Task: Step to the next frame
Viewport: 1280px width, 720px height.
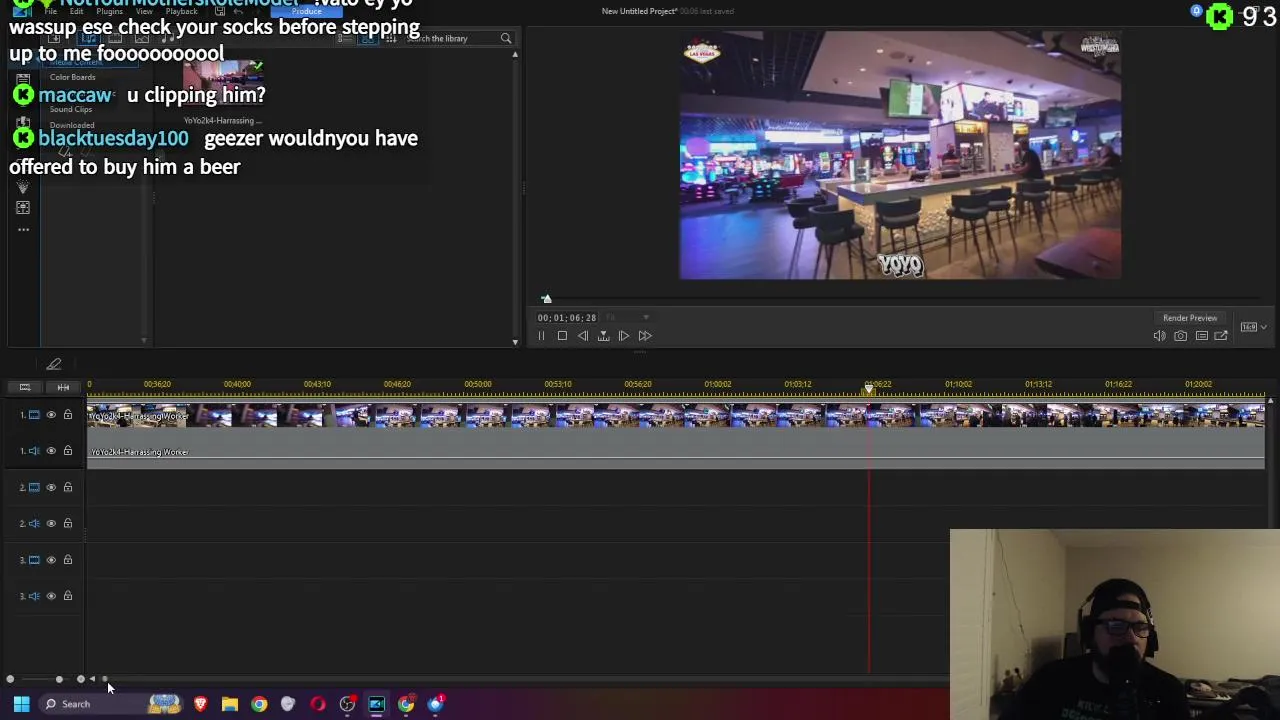Action: pos(624,336)
